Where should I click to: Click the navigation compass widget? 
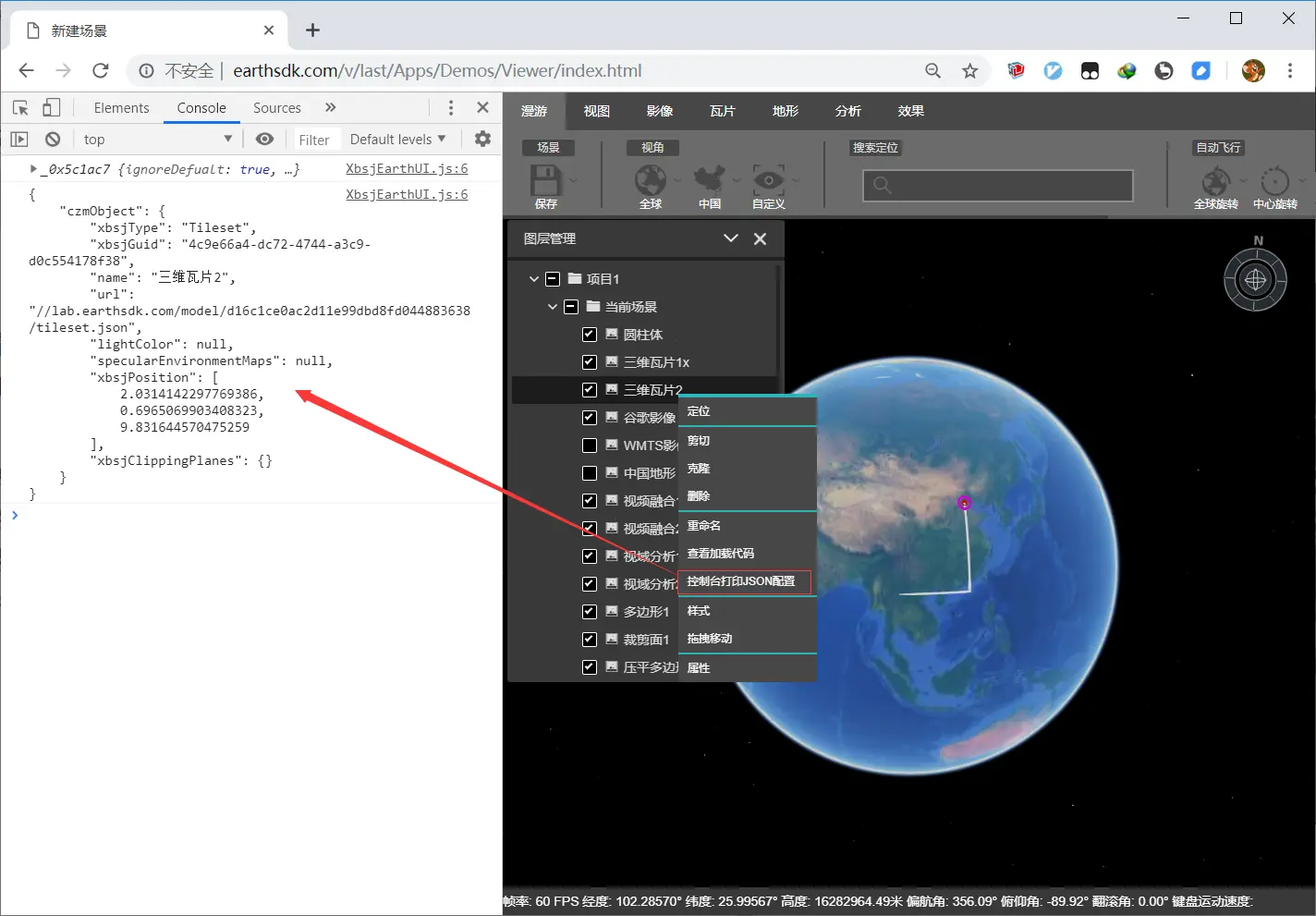tap(1255, 279)
